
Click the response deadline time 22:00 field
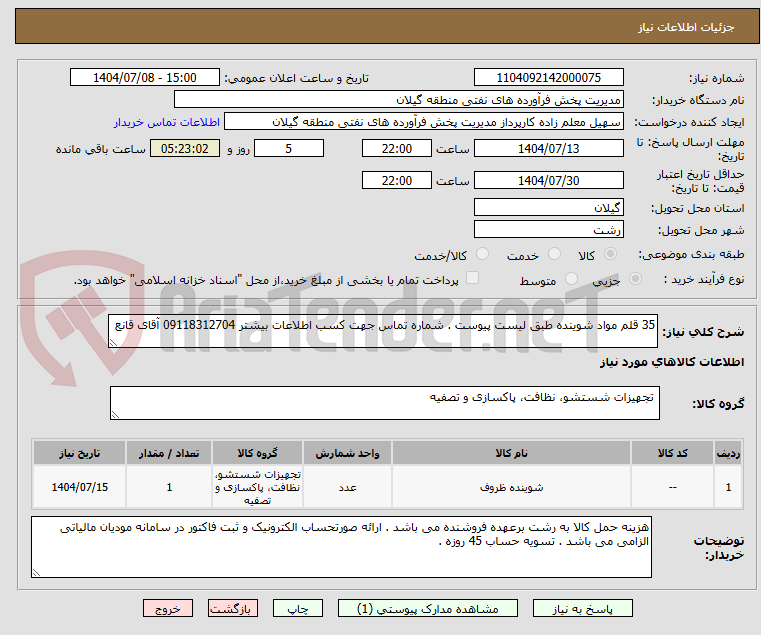[397, 149]
